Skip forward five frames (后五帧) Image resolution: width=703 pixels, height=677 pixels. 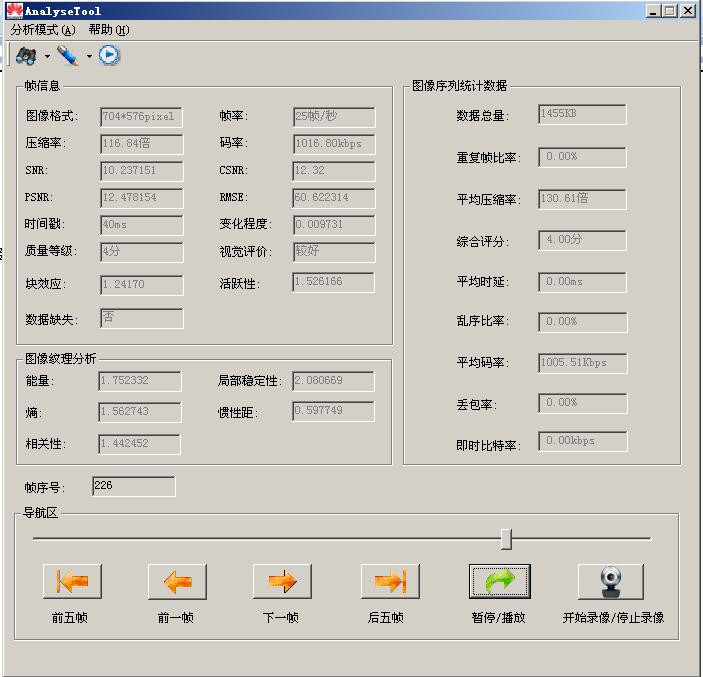389,581
